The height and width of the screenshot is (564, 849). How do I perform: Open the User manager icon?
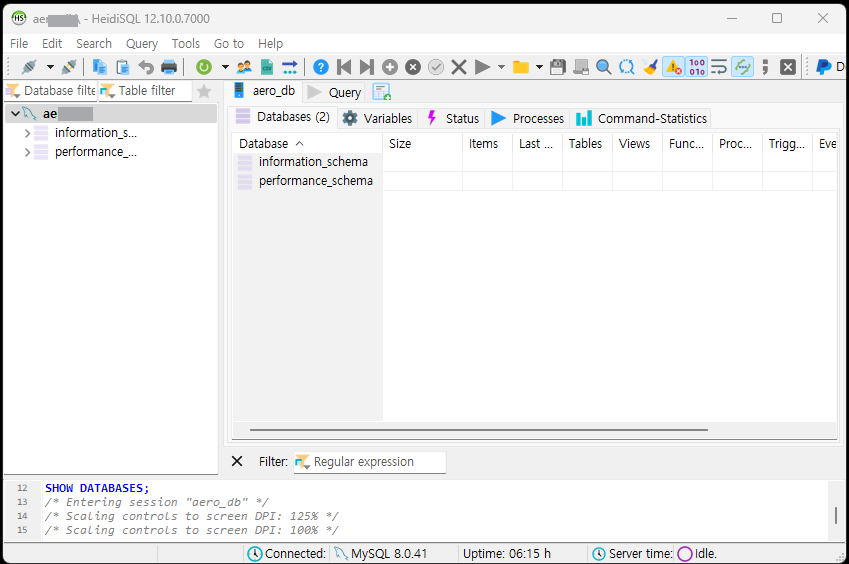click(x=244, y=67)
